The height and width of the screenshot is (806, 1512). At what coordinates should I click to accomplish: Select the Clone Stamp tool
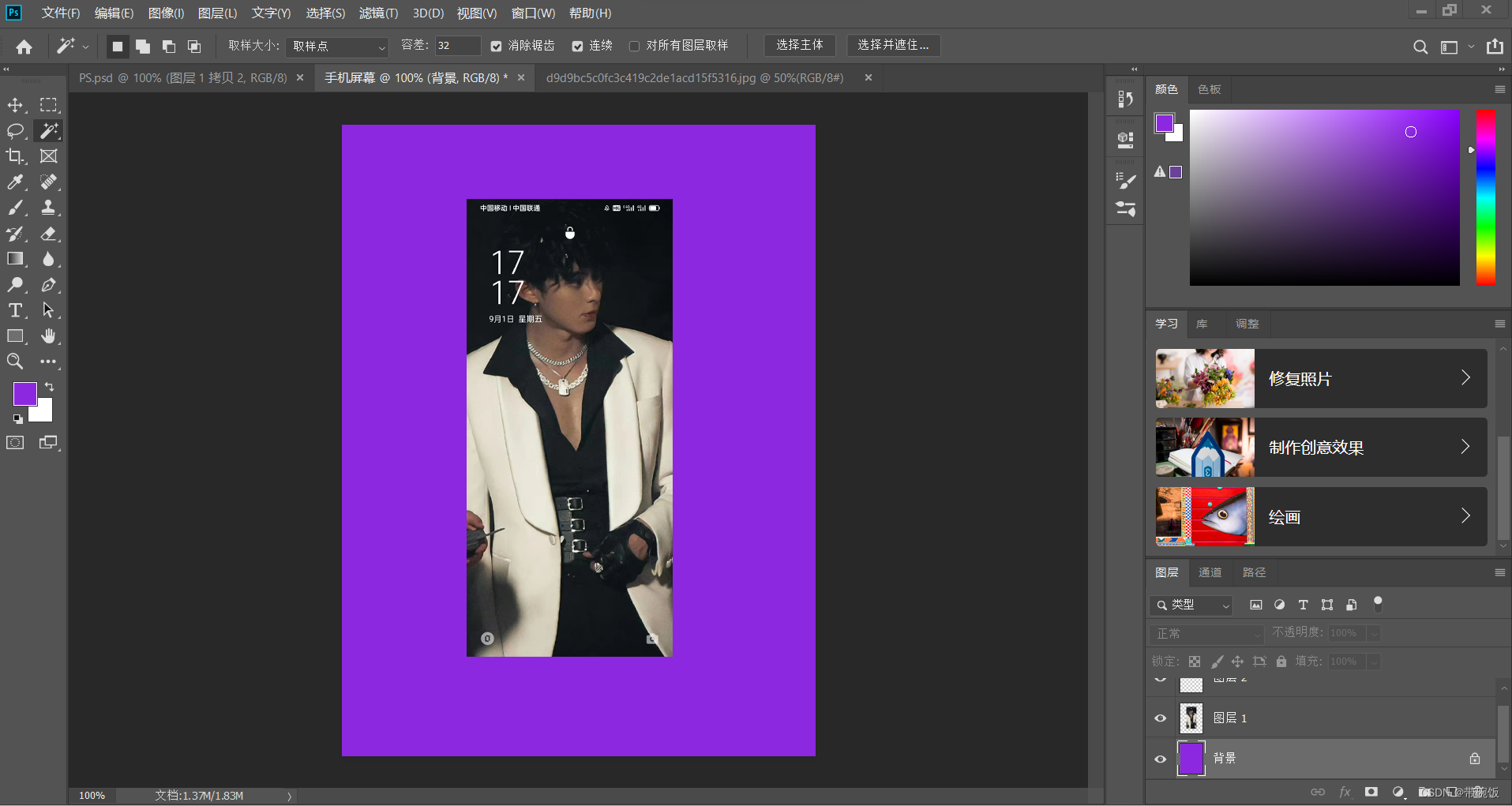[x=49, y=208]
